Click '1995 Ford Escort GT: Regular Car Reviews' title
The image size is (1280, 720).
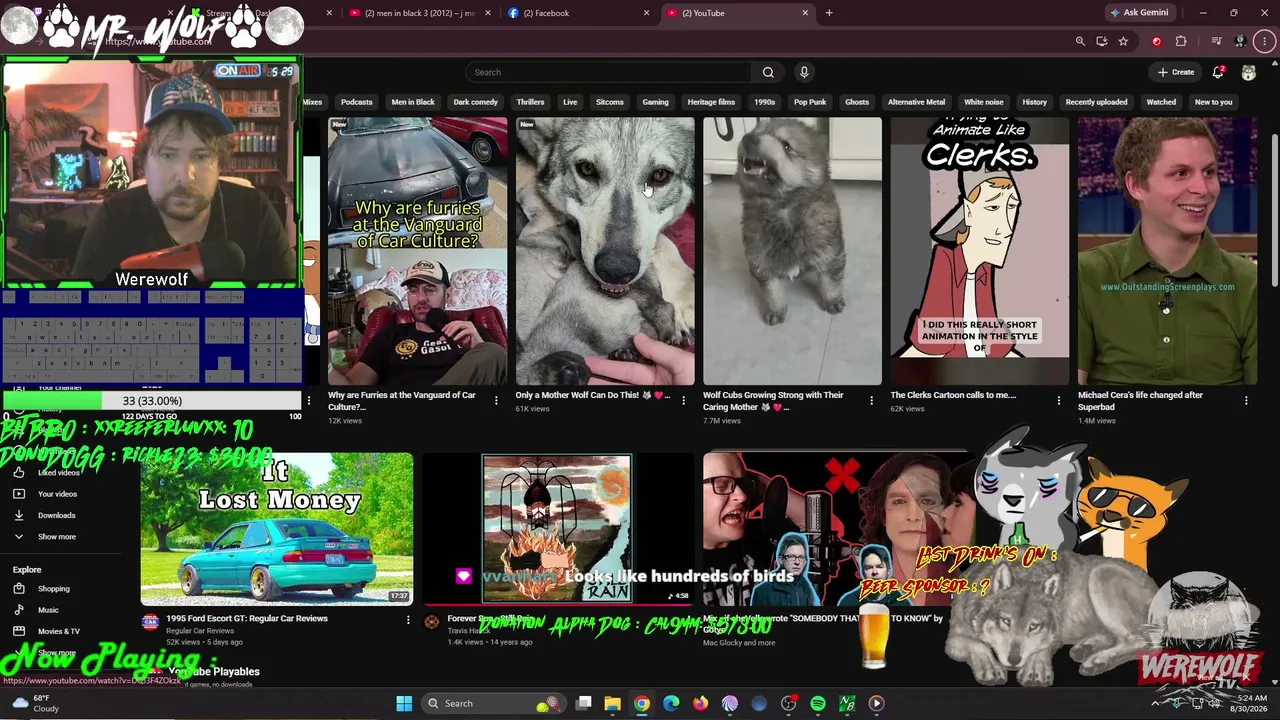pyautogui.click(x=247, y=618)
